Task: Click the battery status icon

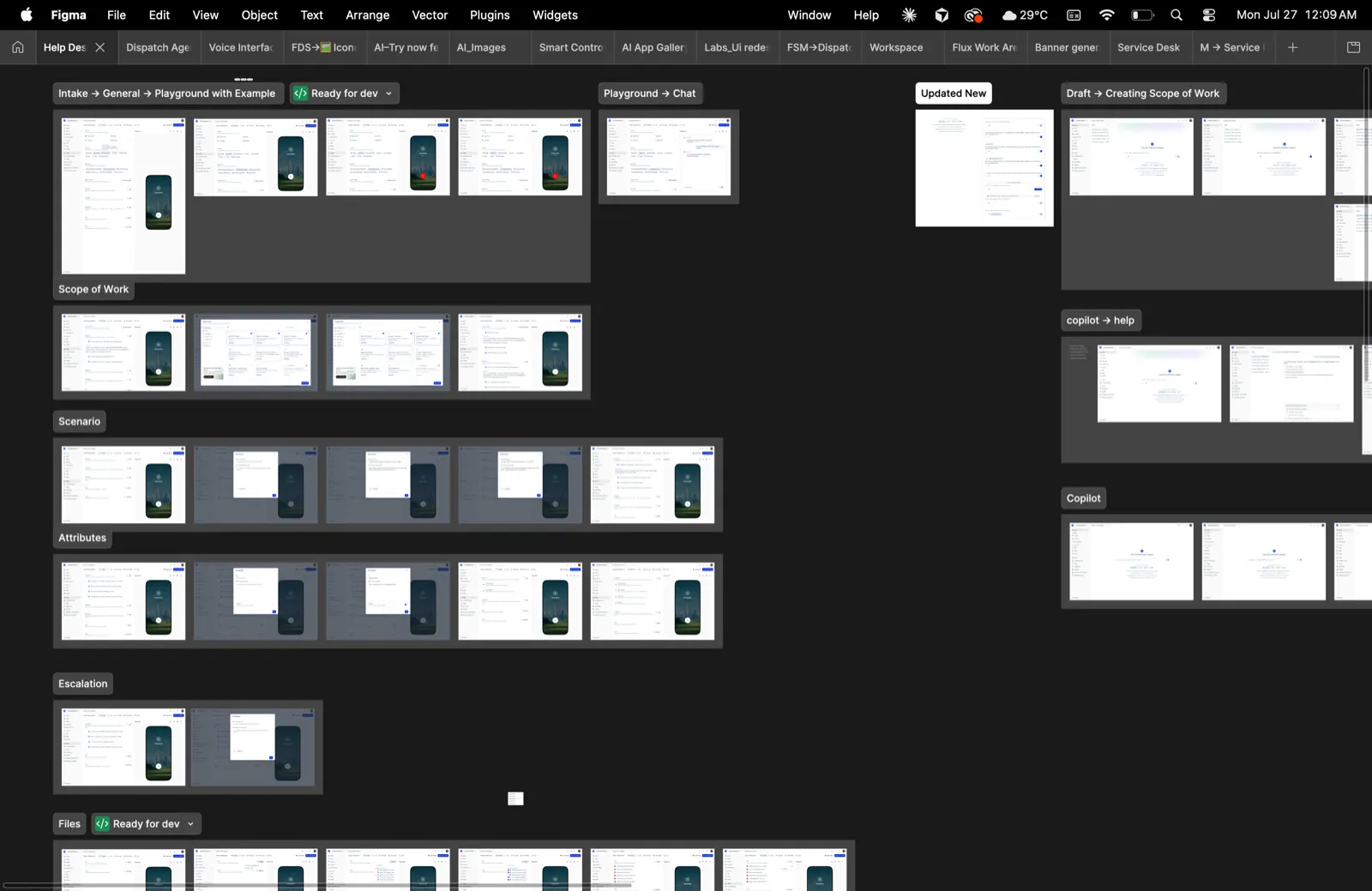Action: 1142,15
